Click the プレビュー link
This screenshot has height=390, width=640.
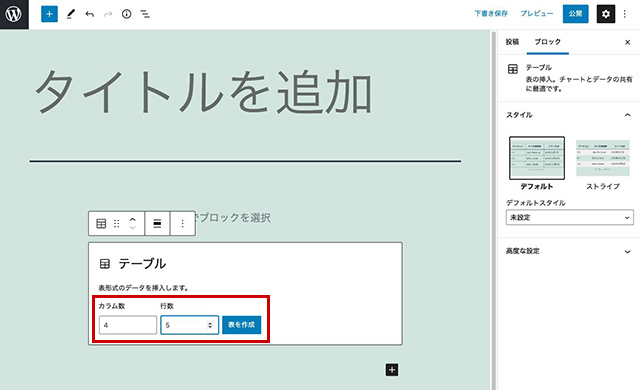click(x=537, y=13)
